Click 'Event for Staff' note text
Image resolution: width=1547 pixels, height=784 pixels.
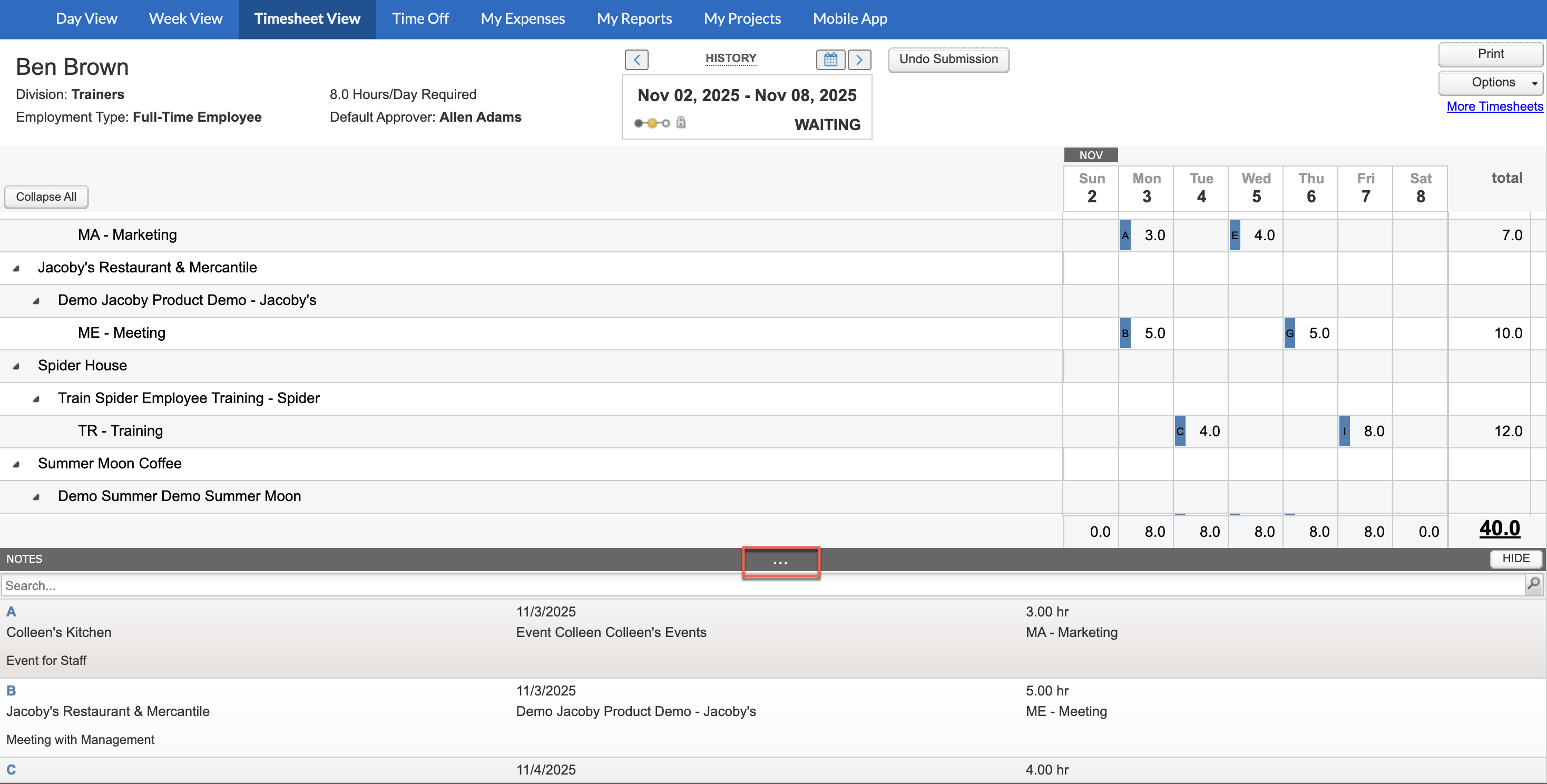click(x=46, y=661)
